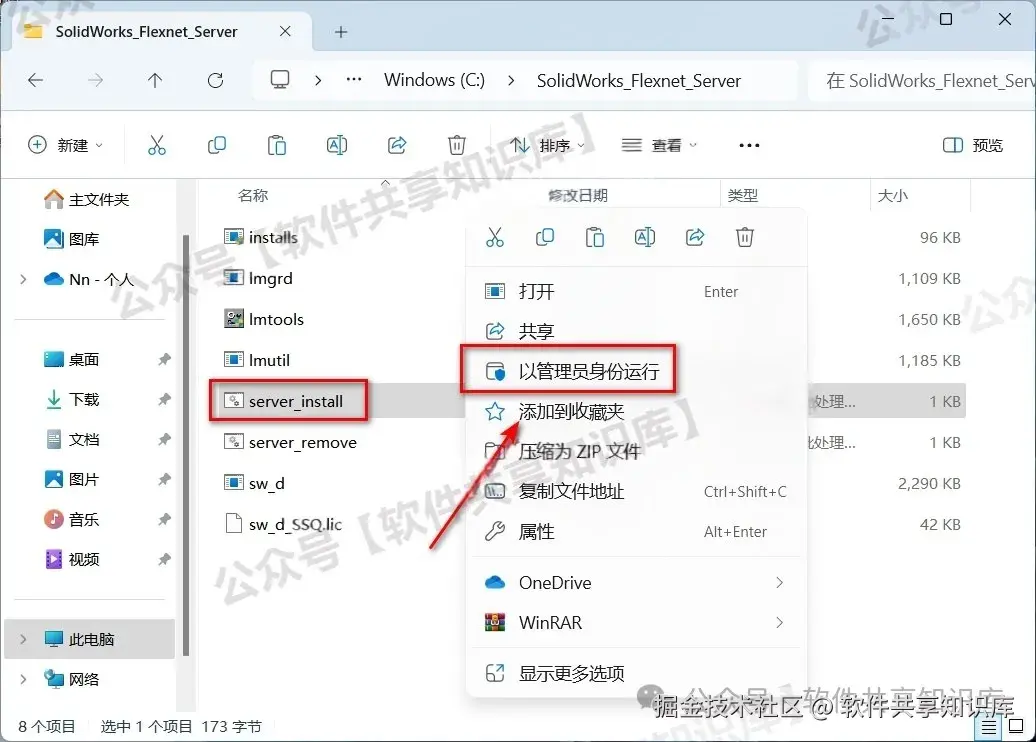The width and height of the screenshot is (1036, 742).
Task: Select the sw_d_SSQ.lic file
Action: click(x=283, y=524)
